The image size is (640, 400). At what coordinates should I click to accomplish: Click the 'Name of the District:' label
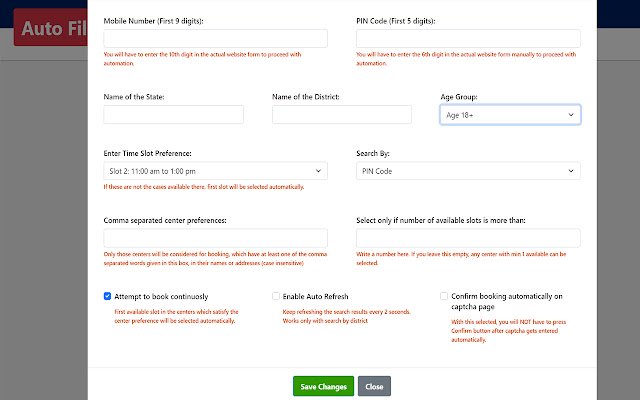(x=306, y=97)
